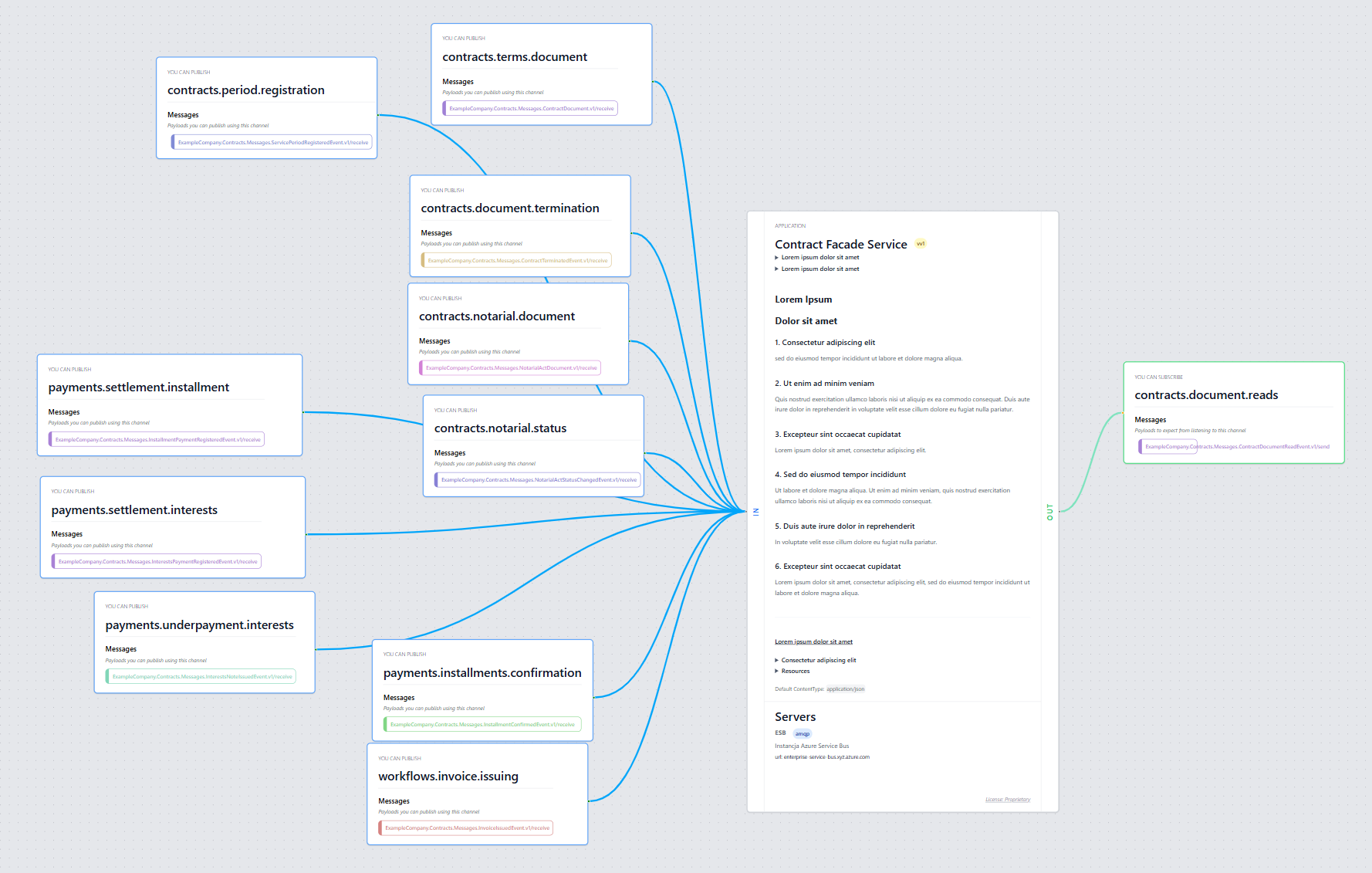Click the amqp protocol badge
Image resolution: width=1372 pixels, height=873 pixels.
tap(803, 734)
